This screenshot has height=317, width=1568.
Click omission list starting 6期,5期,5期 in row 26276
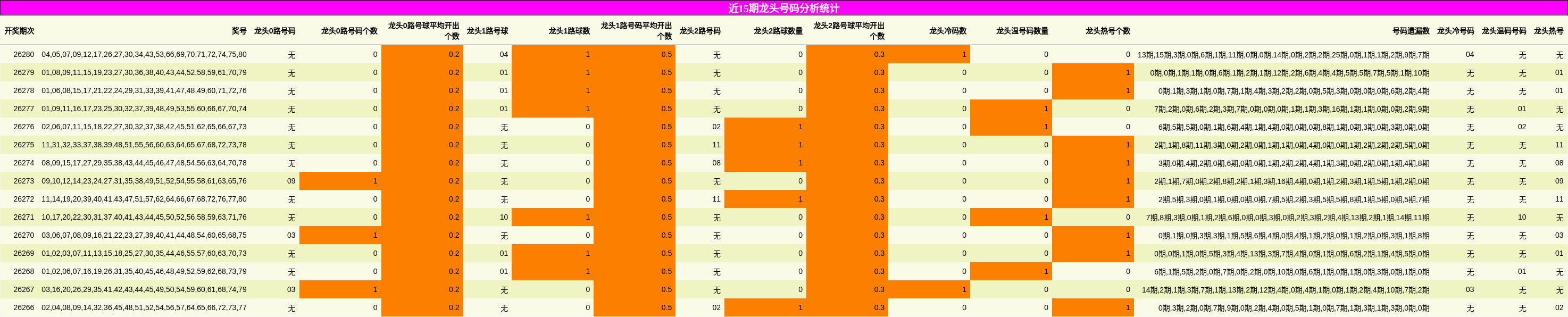[1294, 127]
